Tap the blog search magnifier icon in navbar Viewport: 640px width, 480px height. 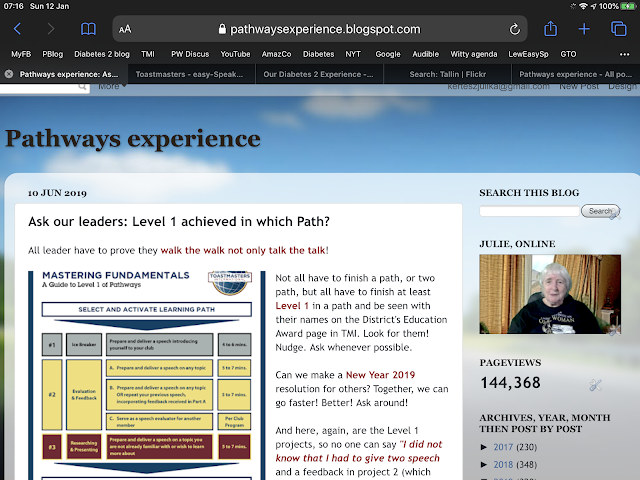[82, 87]
